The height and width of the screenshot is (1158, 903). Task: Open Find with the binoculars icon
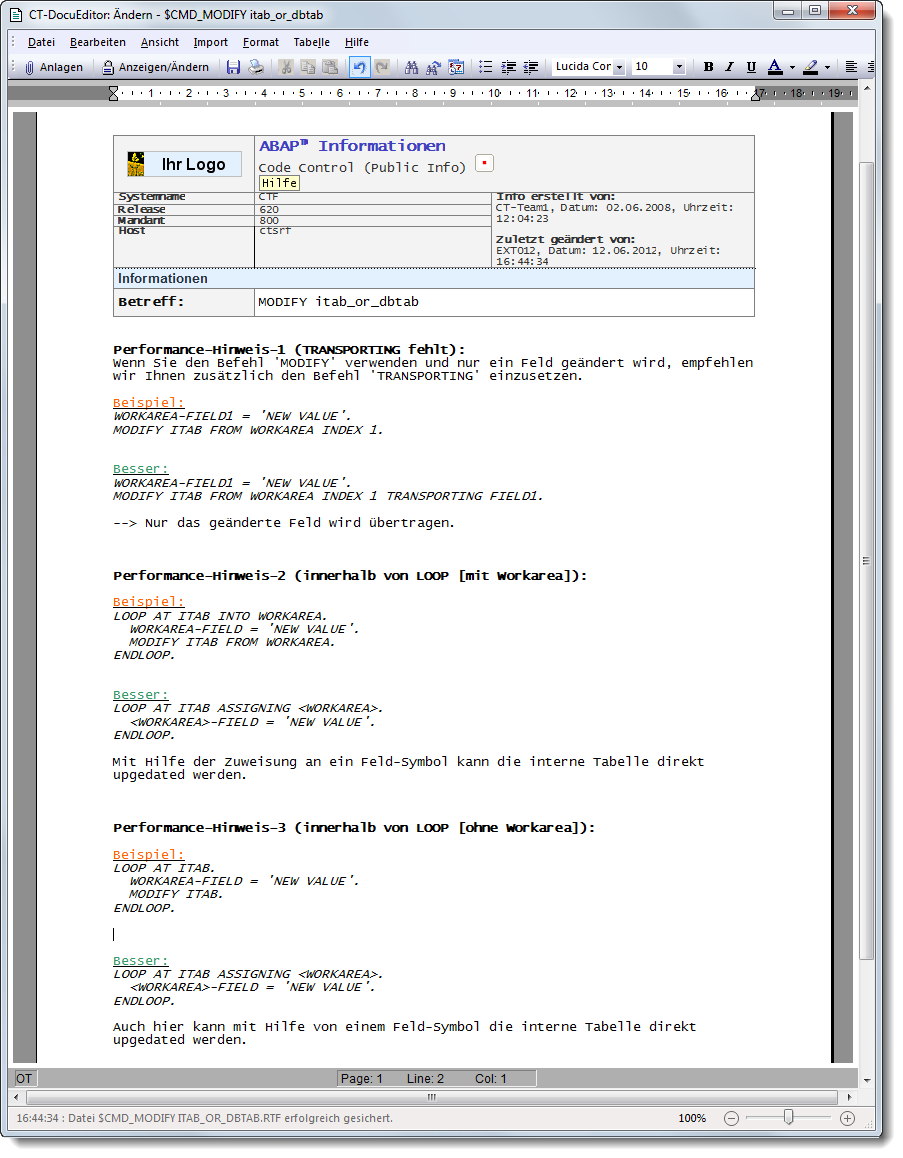pyautogui.click(x=411, y=67)
